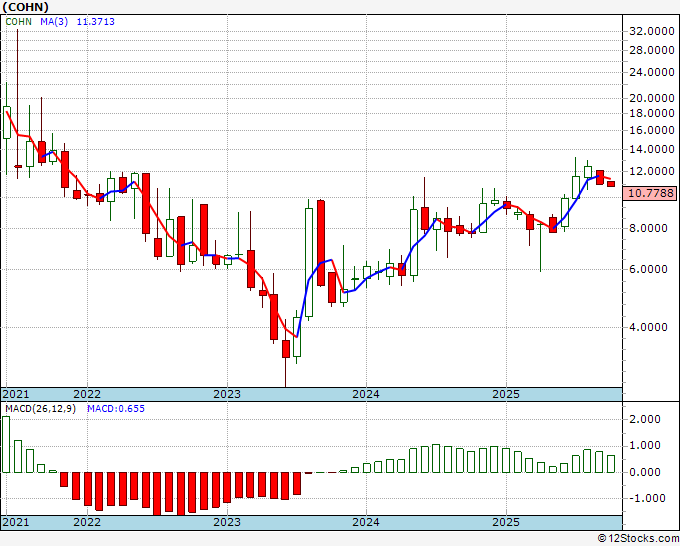Click the 4.0000 price axis label

pos(648,327)
